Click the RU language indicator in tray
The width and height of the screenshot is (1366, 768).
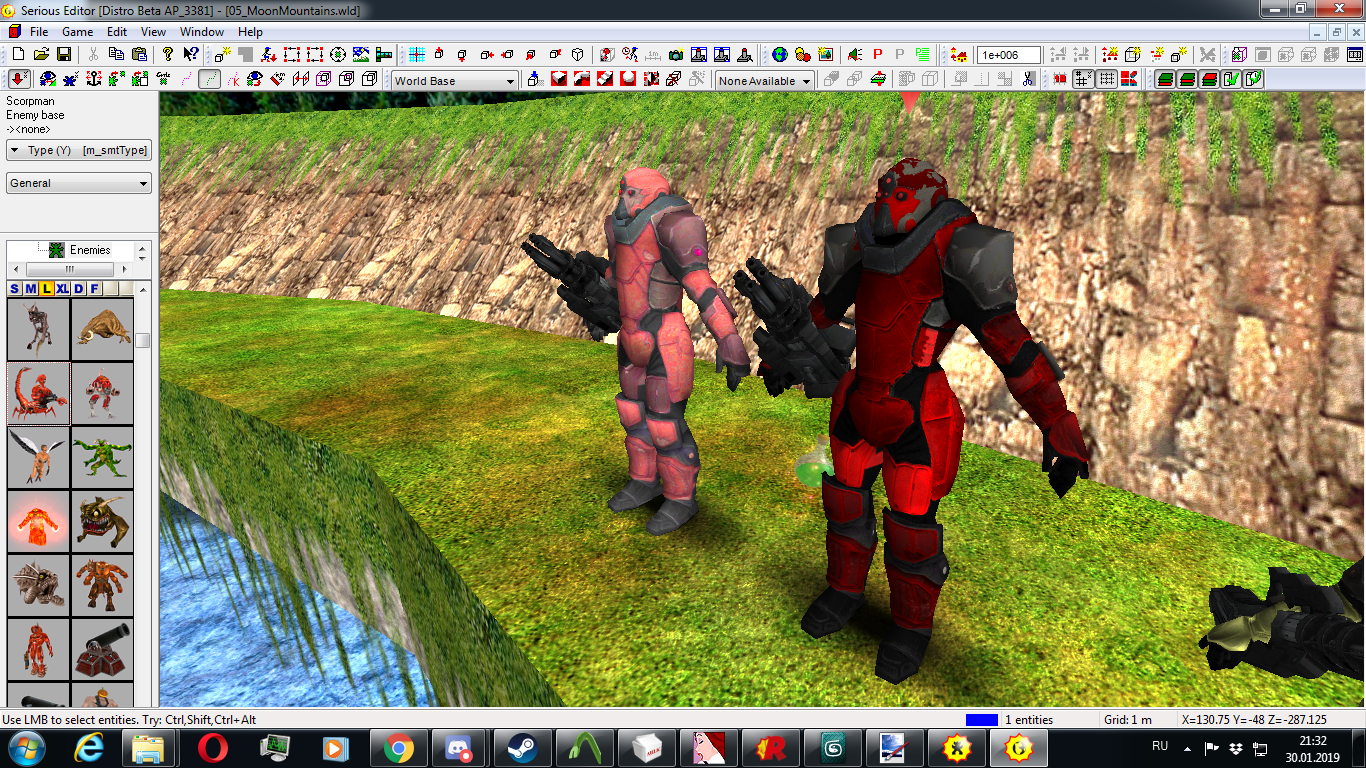[x=1160, y=746]
